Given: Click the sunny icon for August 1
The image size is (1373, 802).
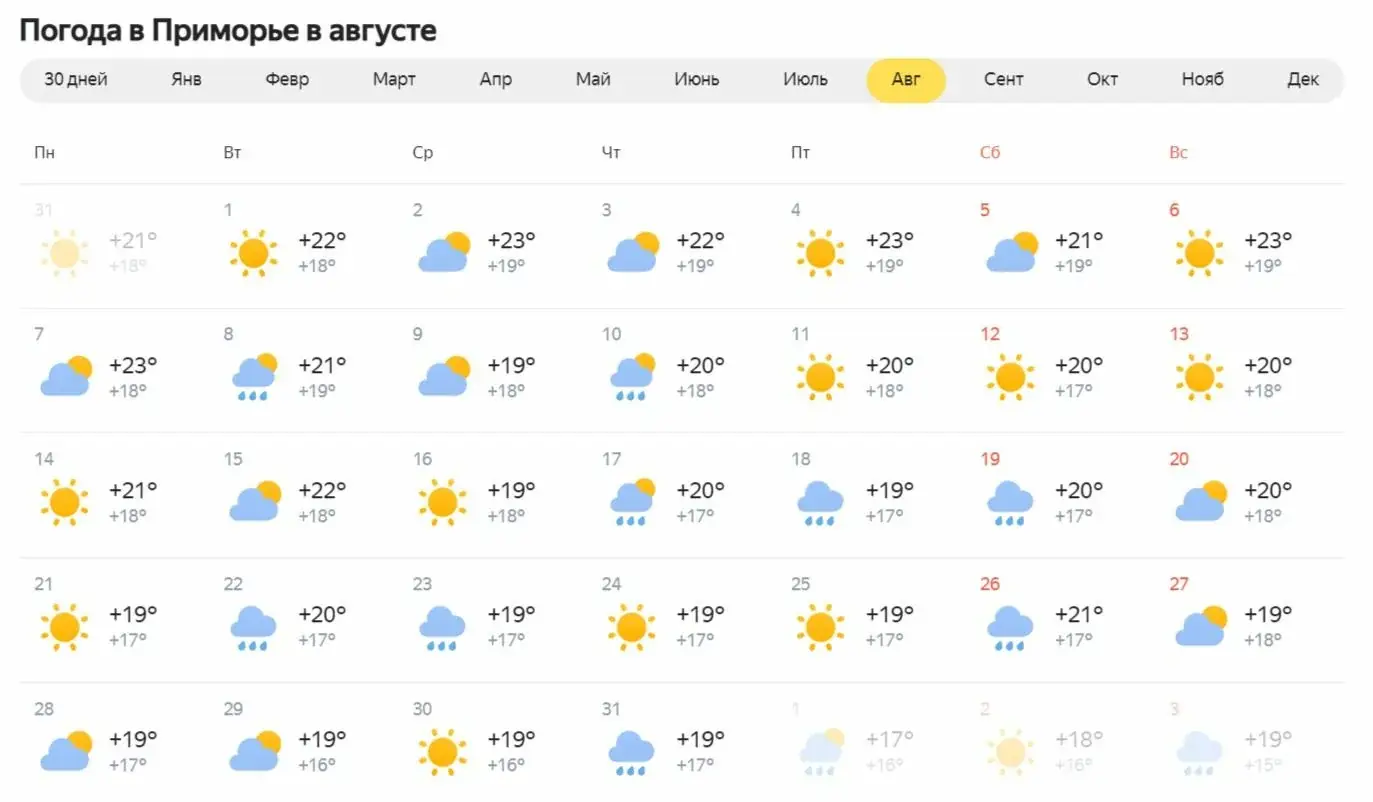Looking at the screenshot, I should 253,253.
